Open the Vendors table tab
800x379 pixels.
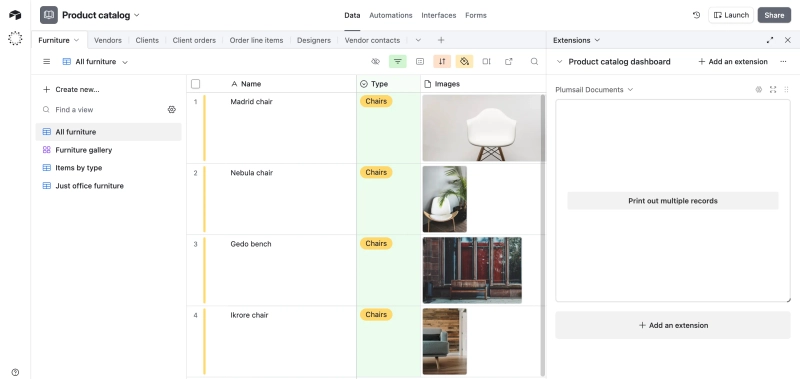tap(108, 40)
